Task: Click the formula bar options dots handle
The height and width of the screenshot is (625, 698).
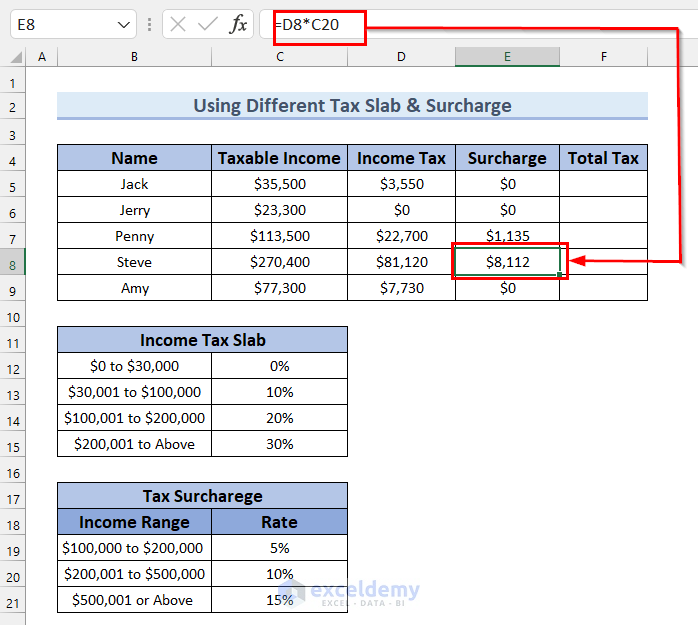Action: click(149, 24)
